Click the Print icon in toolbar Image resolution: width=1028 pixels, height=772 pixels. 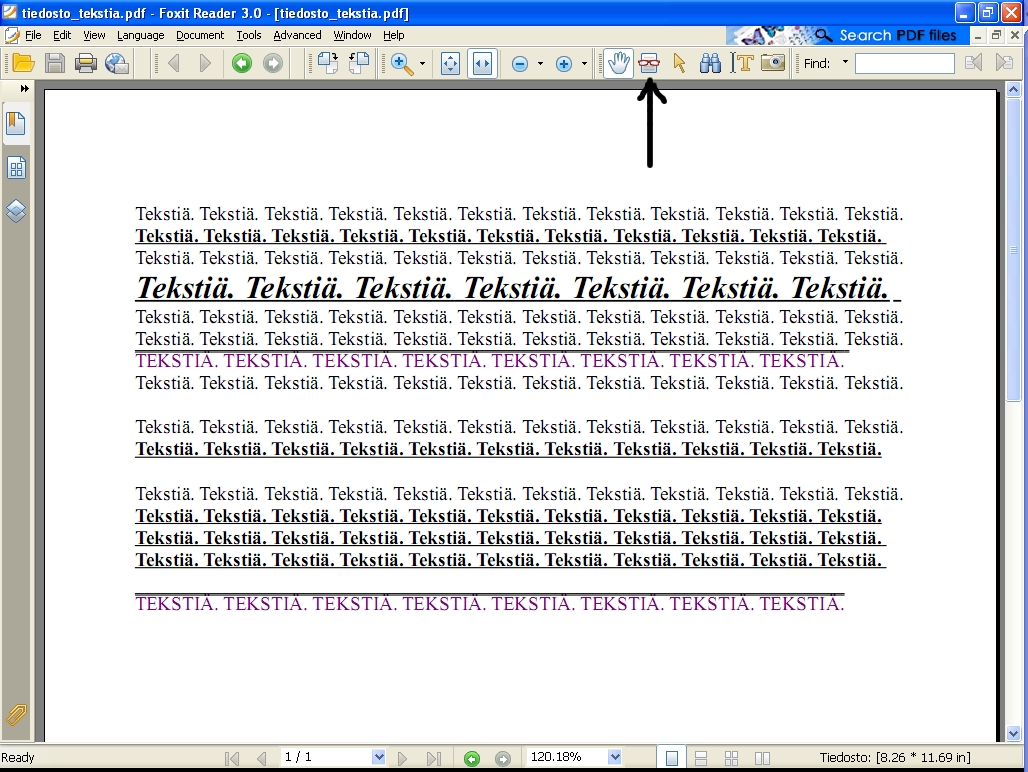(x=86, y=63)
